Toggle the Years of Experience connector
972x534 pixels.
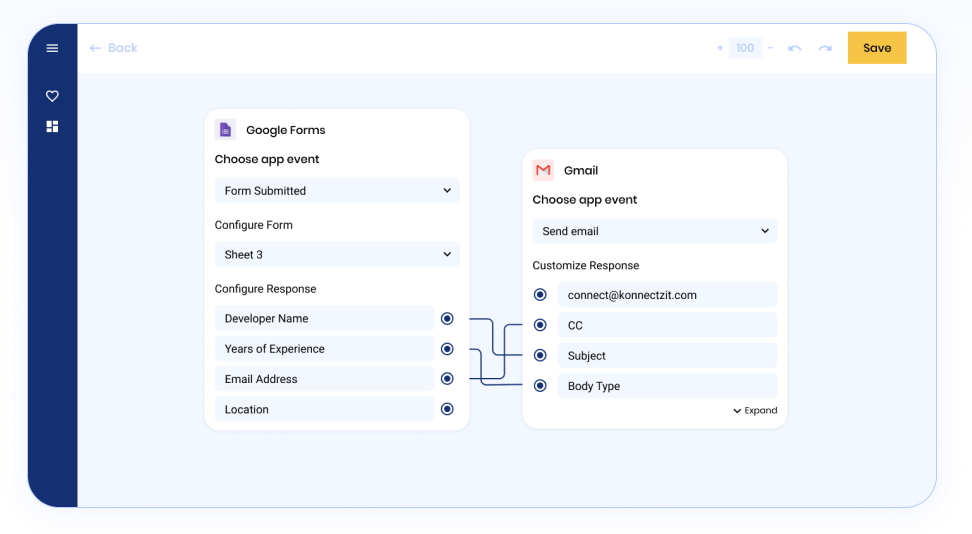447,349
